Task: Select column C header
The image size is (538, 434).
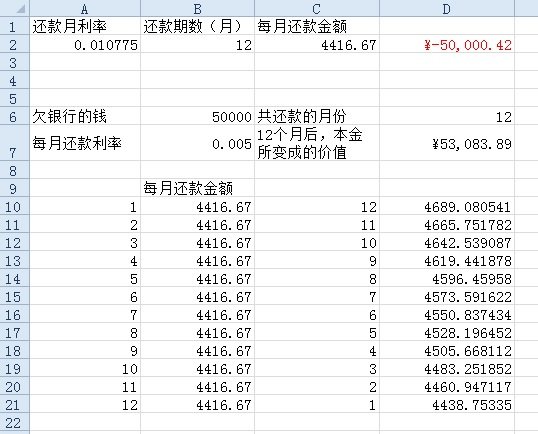Action: click(317, 8)
